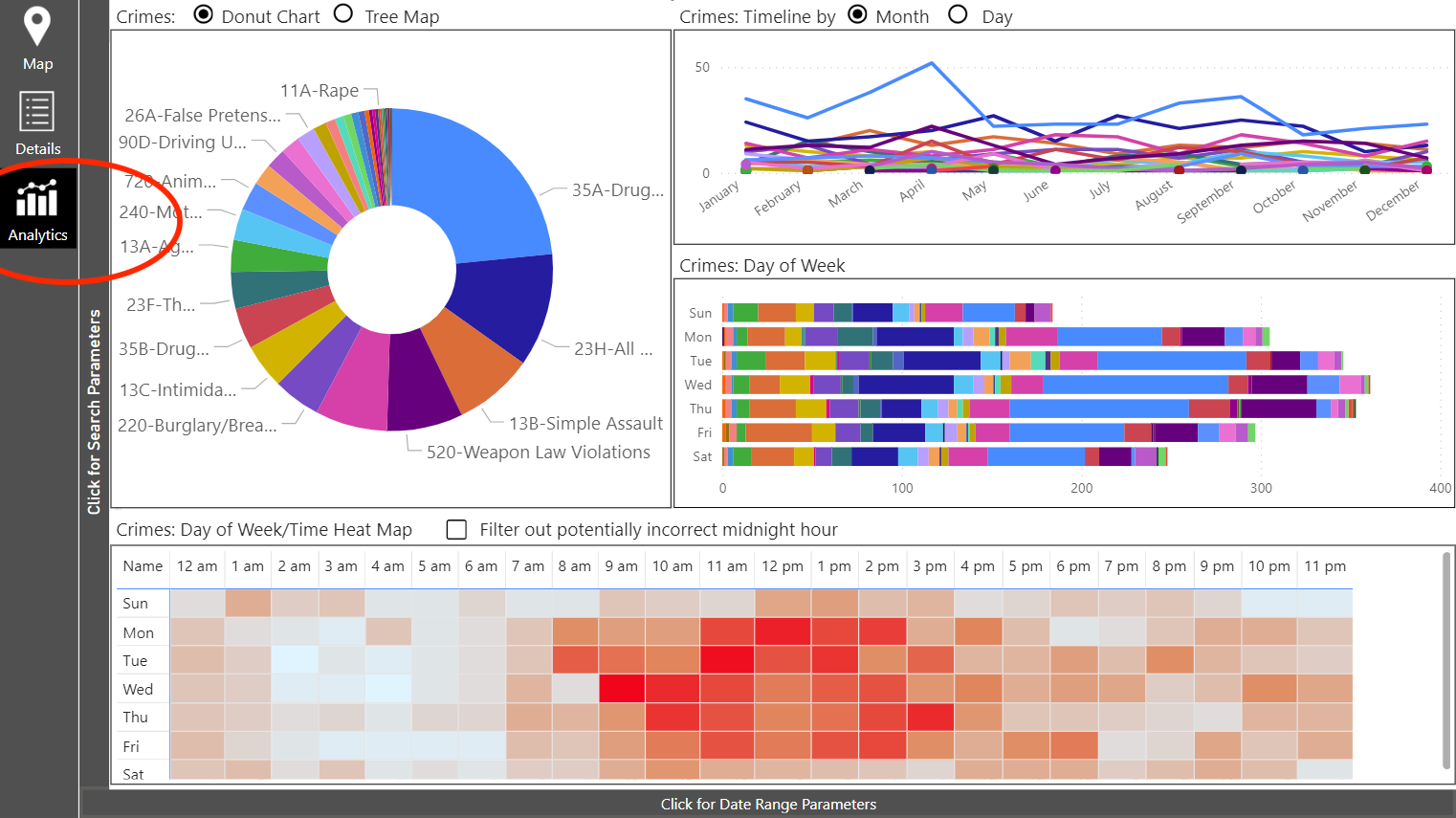This screenshot has width=1456, height=818.
Task: Select the Analytics sidebar icon
Action: (38, 206)
